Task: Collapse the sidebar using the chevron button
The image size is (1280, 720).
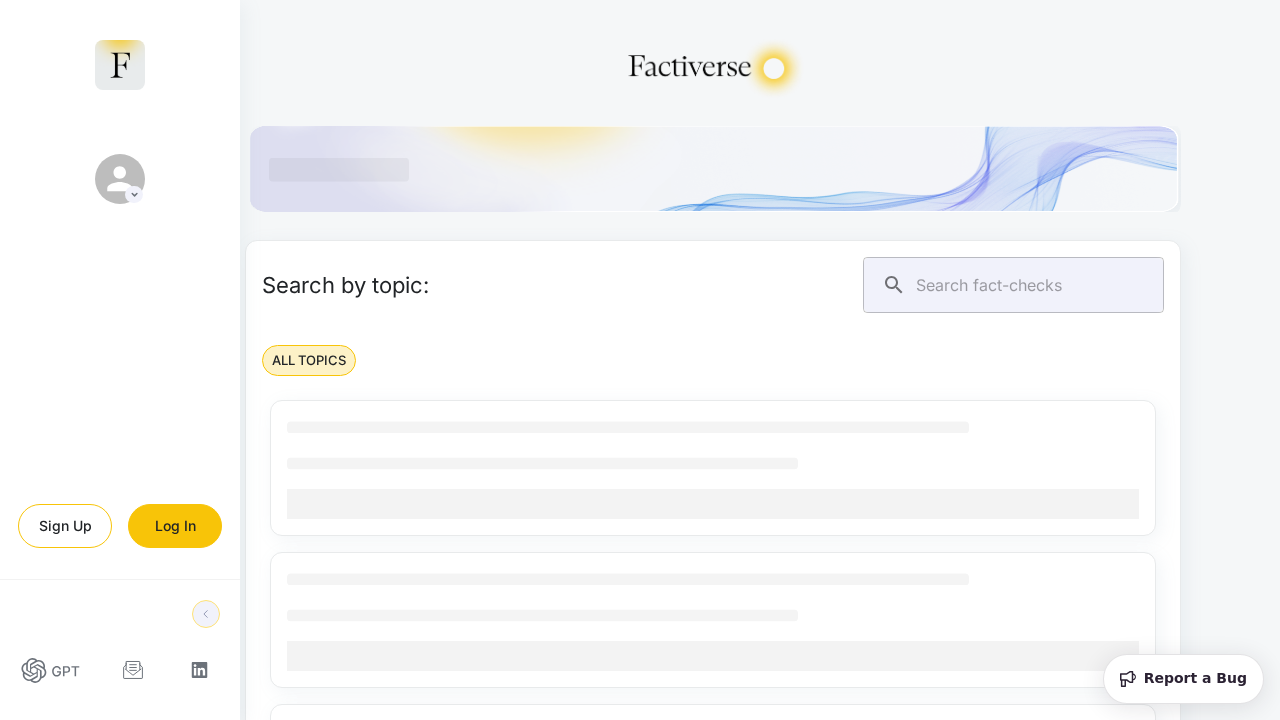Action: pyautogui.click(x=205, y=613)
